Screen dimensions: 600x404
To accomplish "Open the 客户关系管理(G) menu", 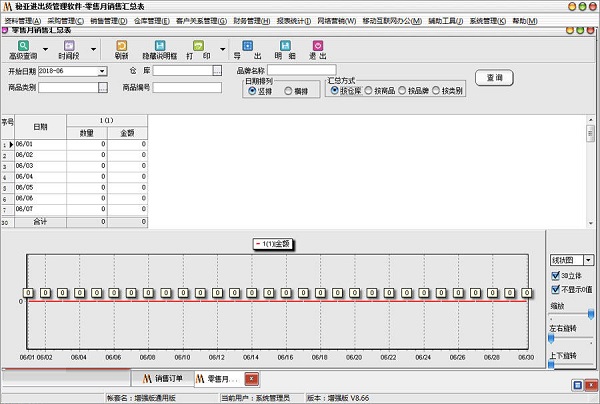I will coord(201,21).
